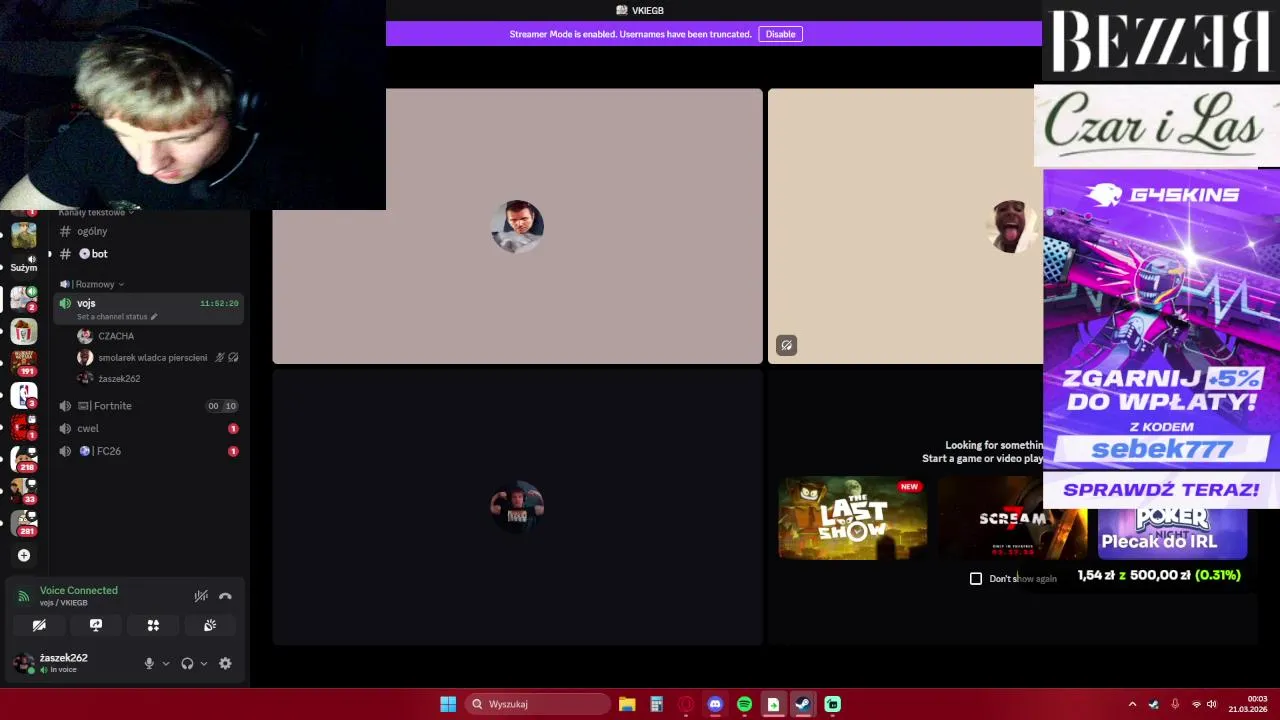
Task: Open the headphones output options dropdown
Action: coord(204,663)
